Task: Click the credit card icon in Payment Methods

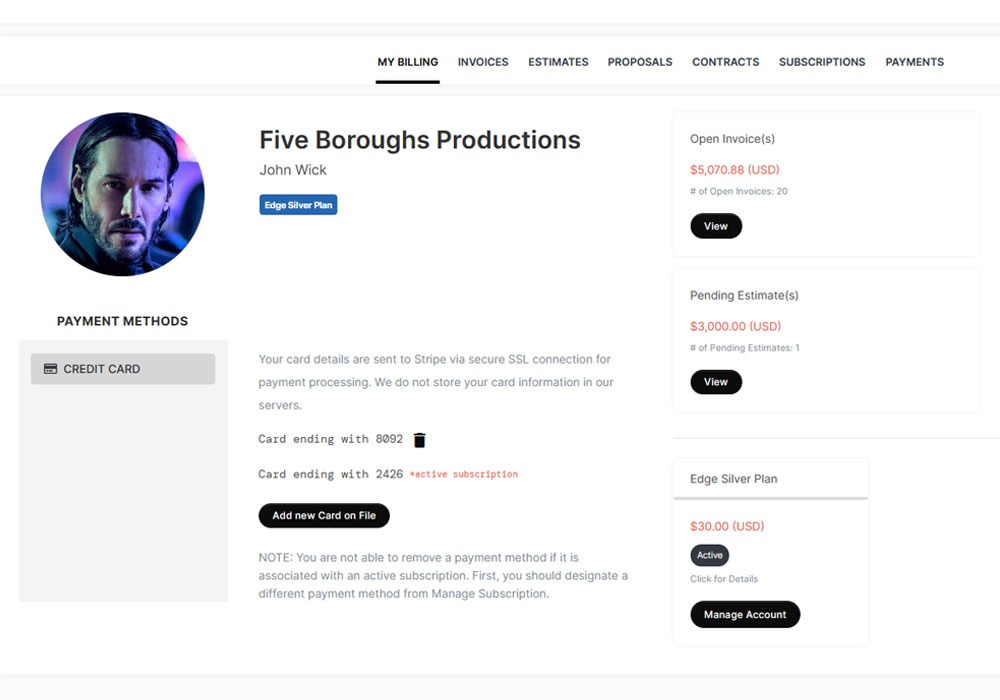Action: point(50,369)
